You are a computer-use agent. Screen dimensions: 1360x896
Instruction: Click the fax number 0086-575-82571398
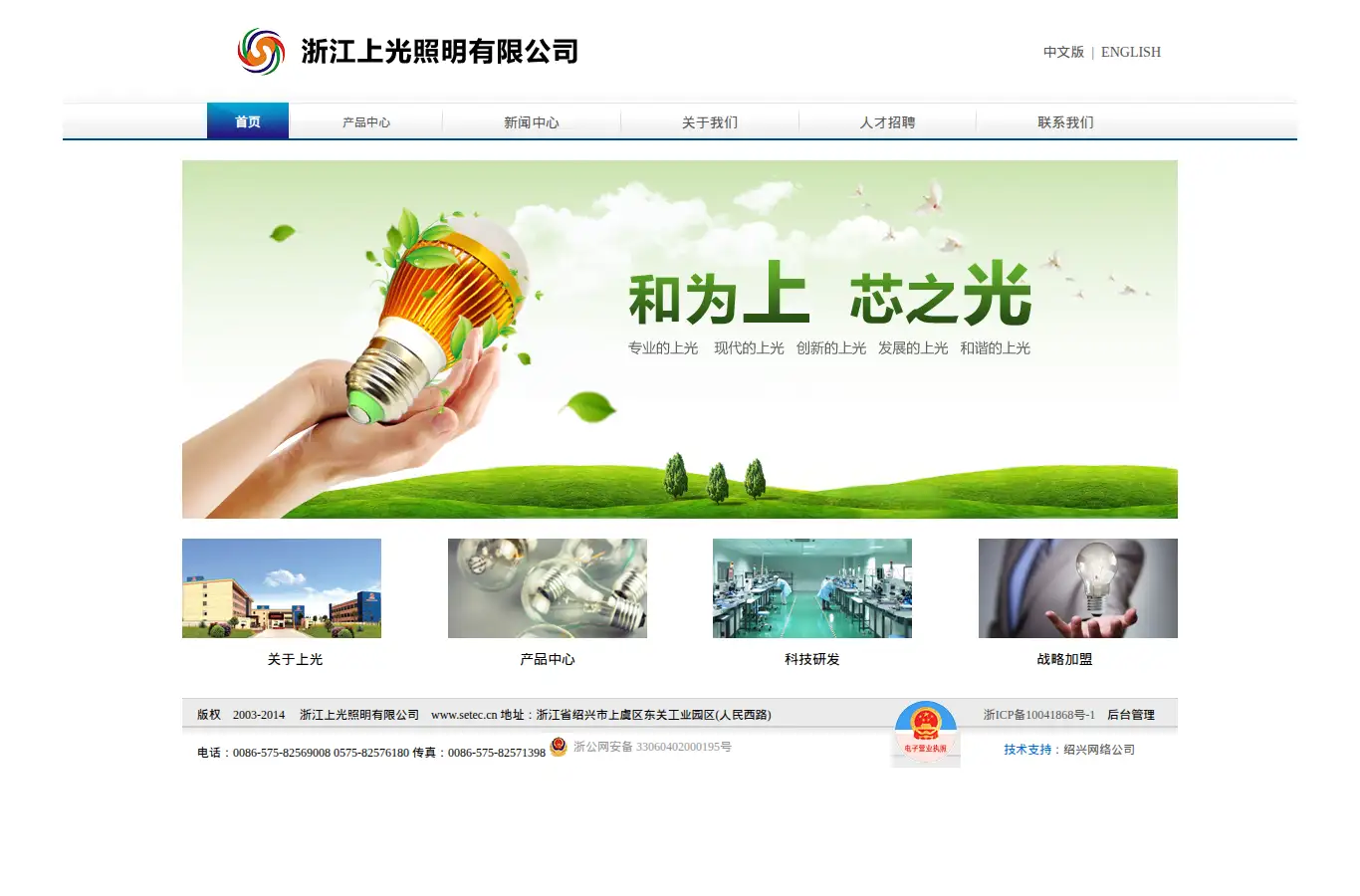(497, 753)
